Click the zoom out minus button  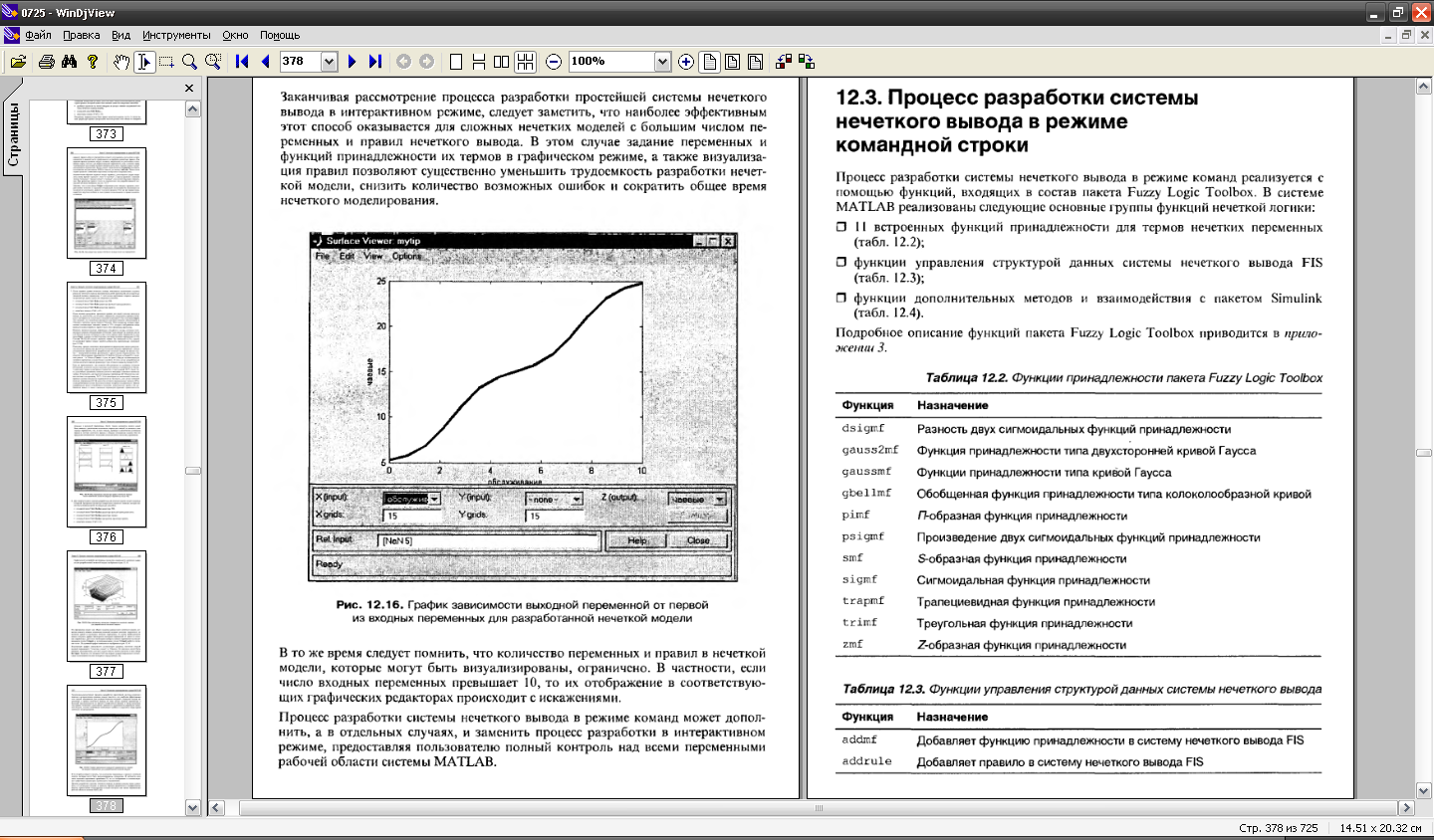pyautogui.click(x=554, y=62)
